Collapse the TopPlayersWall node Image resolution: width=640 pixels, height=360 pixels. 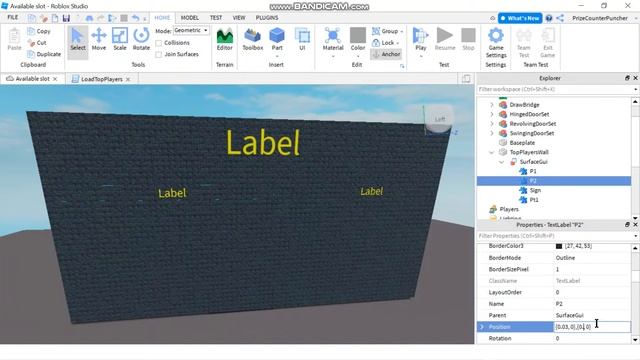492,152
